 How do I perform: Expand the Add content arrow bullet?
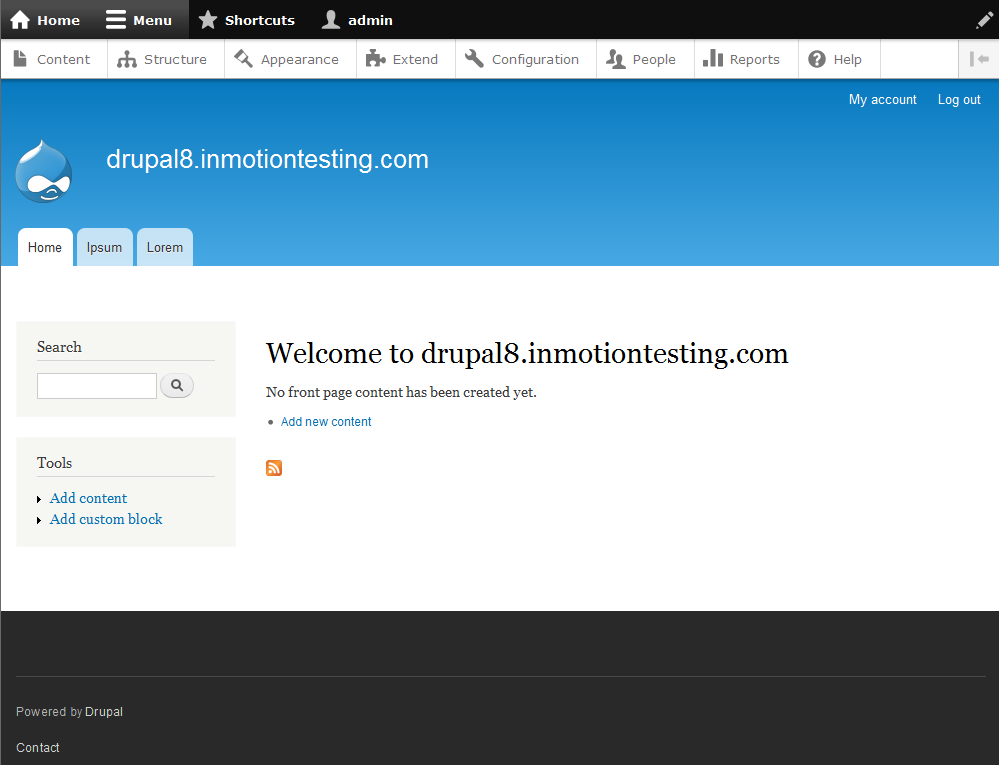tap(39, 499)
